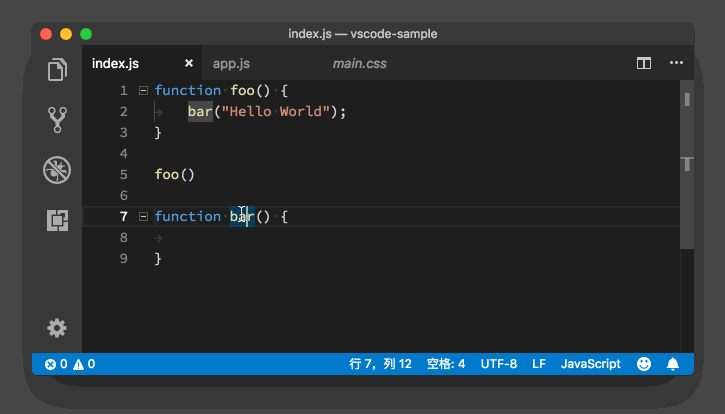Click the editor vertical scrollbar
The image size is (725, 414).
click(x=687, y=170)
